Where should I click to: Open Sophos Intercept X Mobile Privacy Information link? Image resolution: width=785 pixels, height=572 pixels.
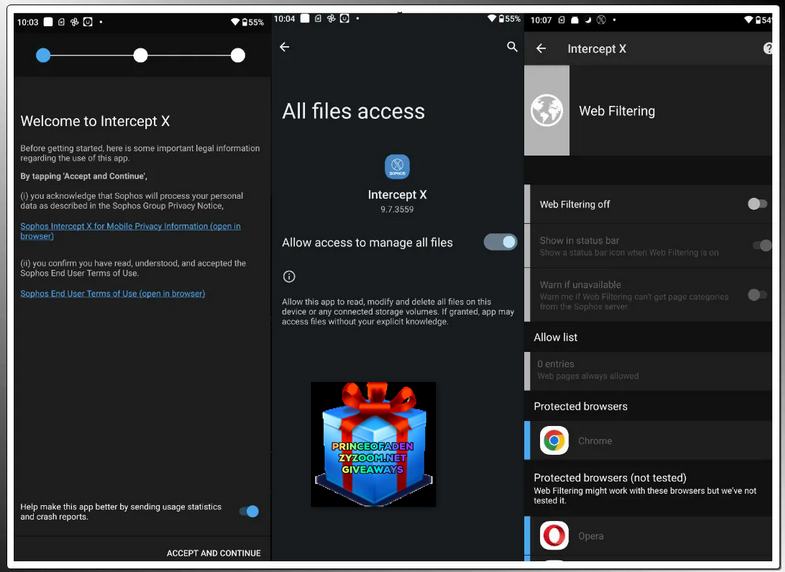(x=130, y=231)
